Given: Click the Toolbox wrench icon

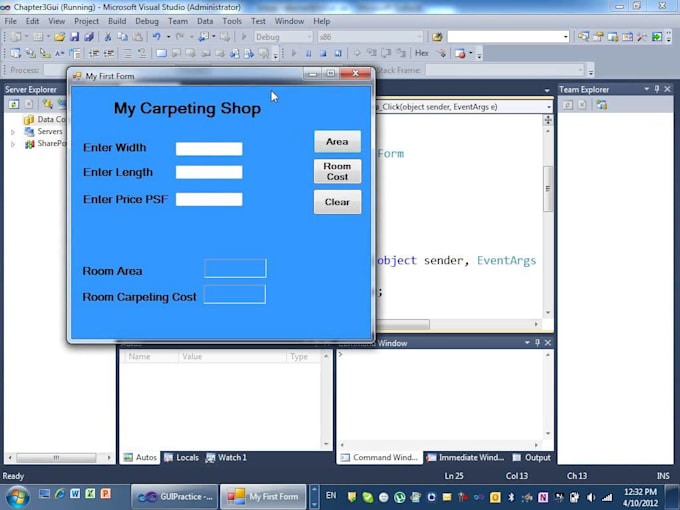Looking at the screenshot, I should click(x=642, y=37).
